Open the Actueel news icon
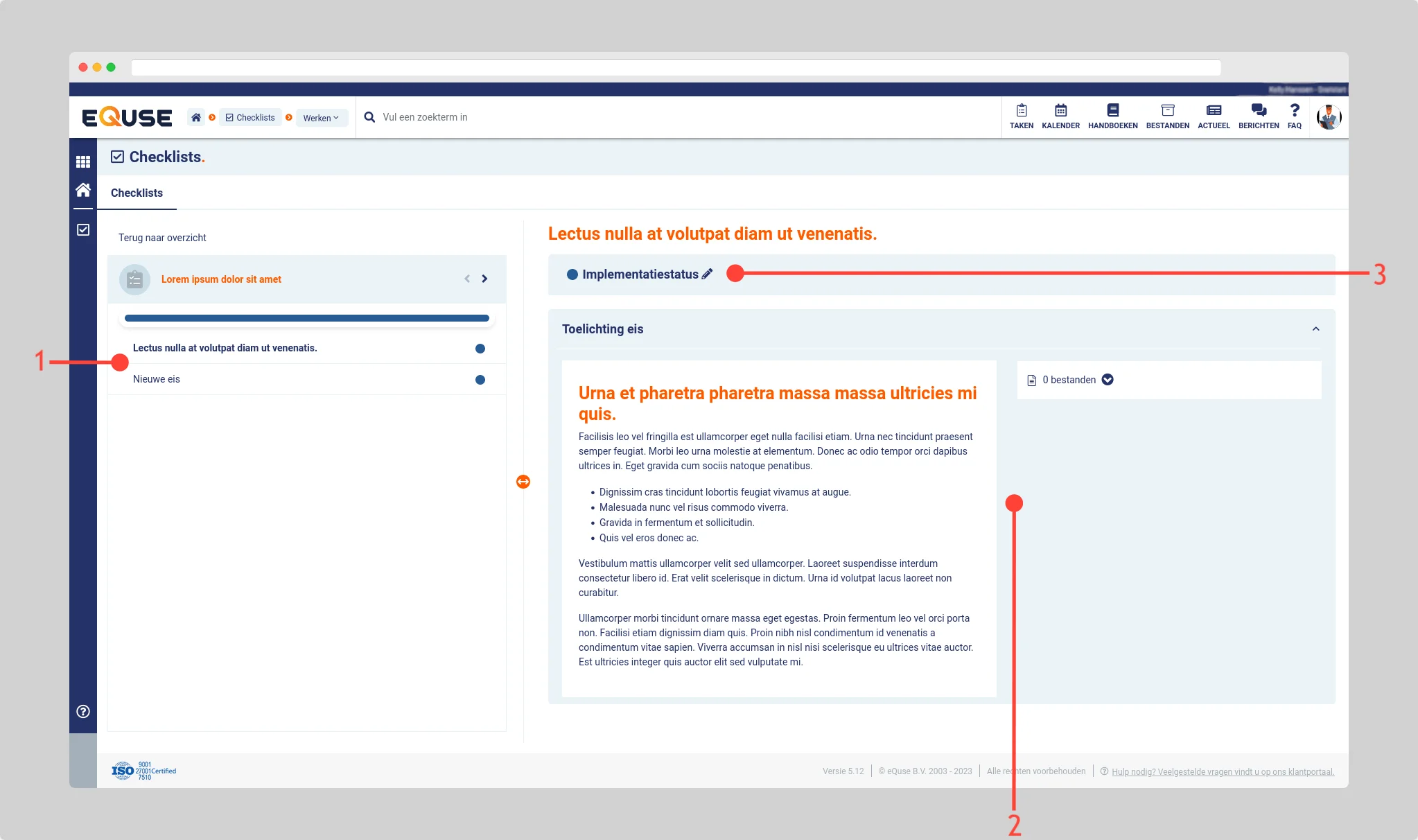Image resolution: width=1418 pixels, height=840 pixels. tap(1214, 111)
